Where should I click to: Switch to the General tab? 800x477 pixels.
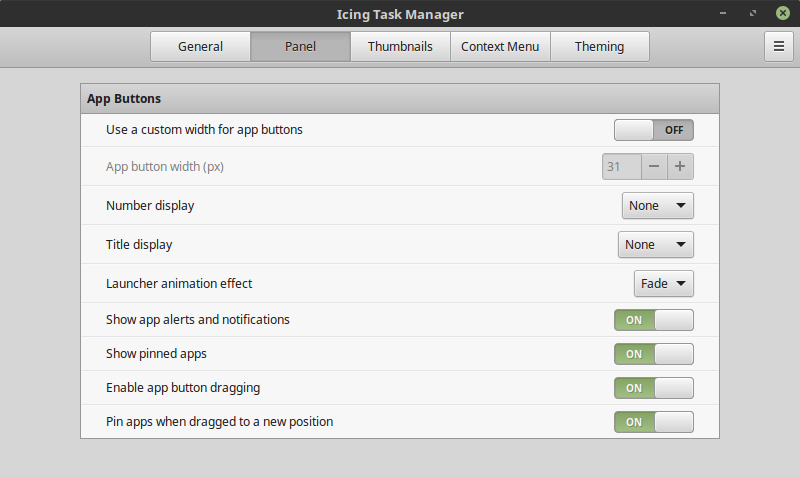pos(200,47)
